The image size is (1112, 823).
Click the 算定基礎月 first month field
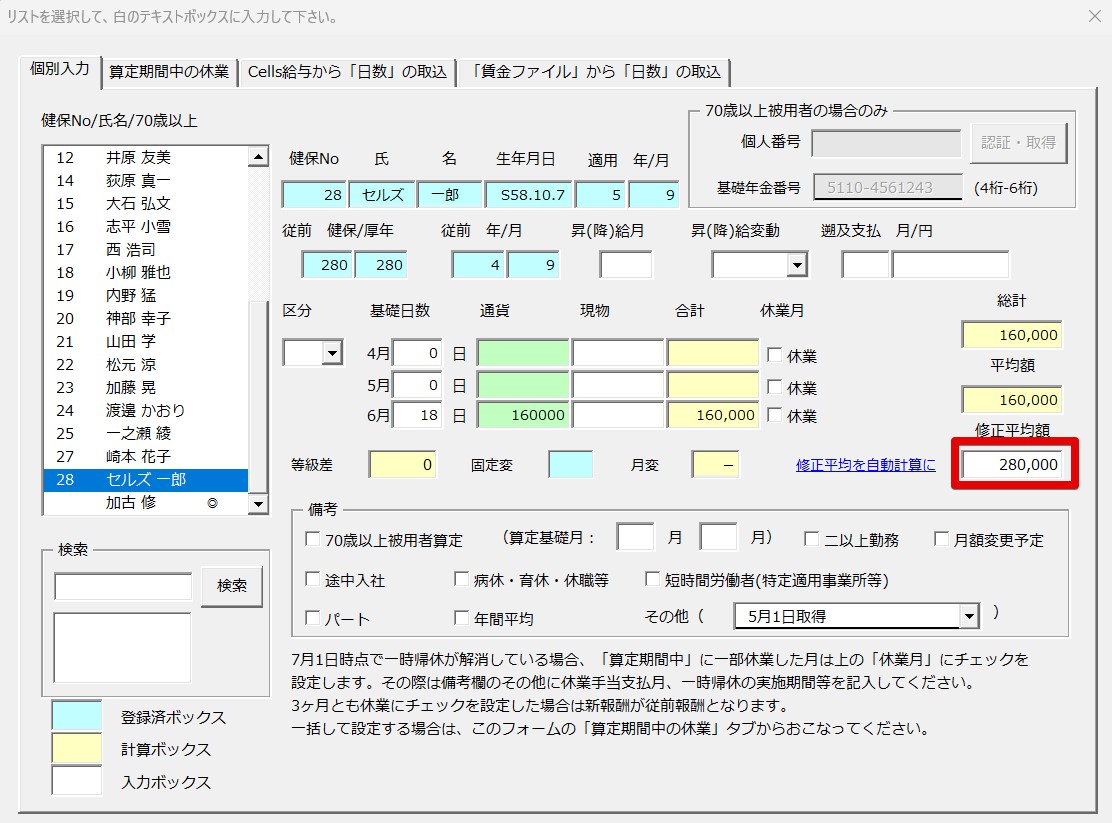click(635, 537)
